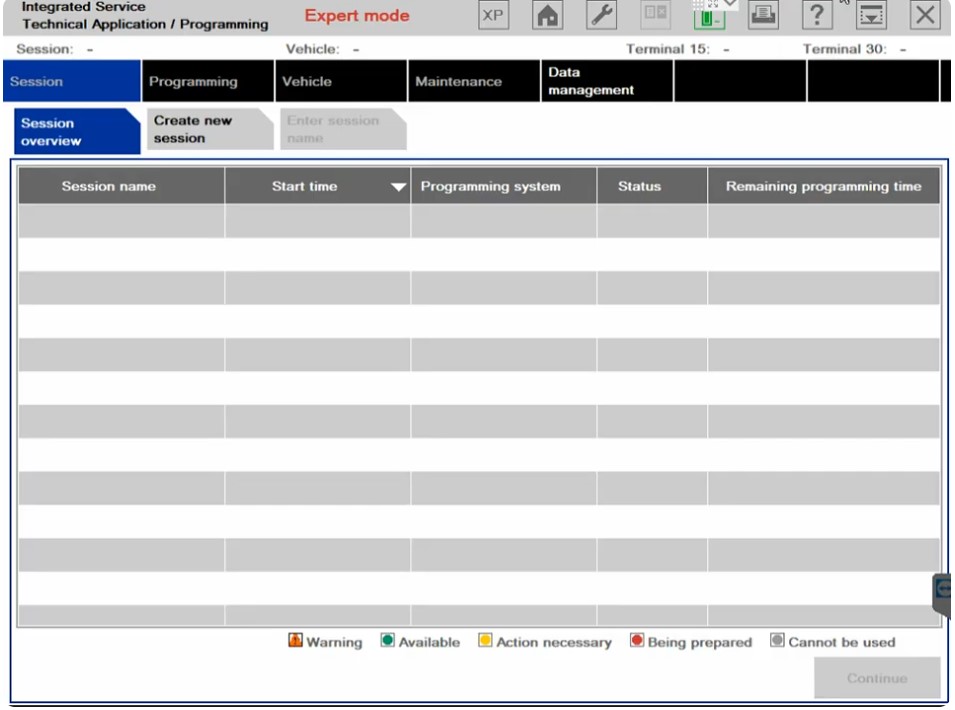This screenshot has width=955, height=710.
Task: Click the minimize-to-tray arrow icon
Action: tap(872, 16)
